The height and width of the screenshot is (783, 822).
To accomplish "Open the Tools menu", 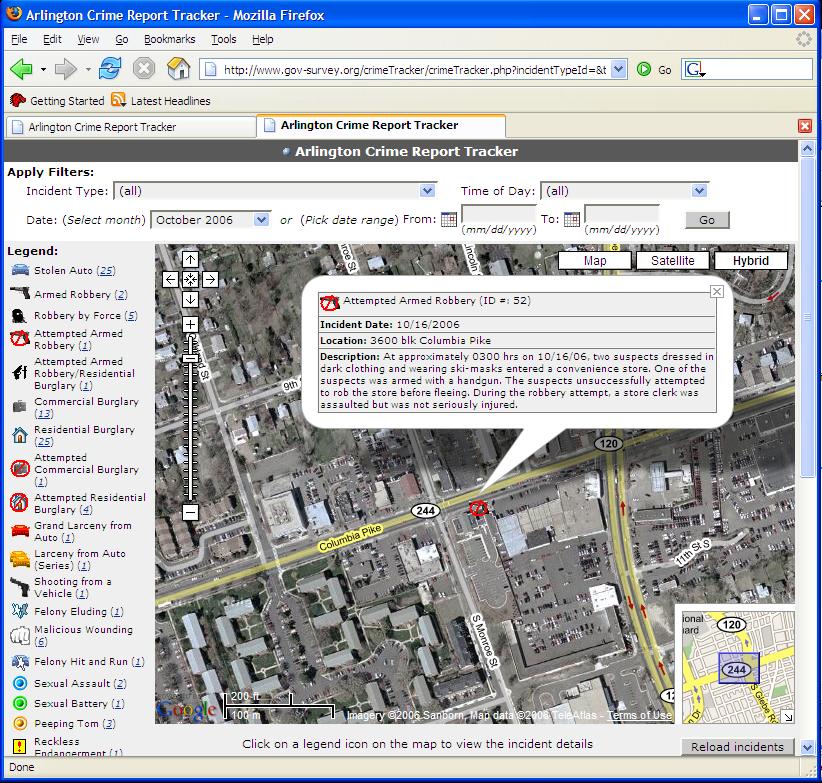I will tap(223, 39).
